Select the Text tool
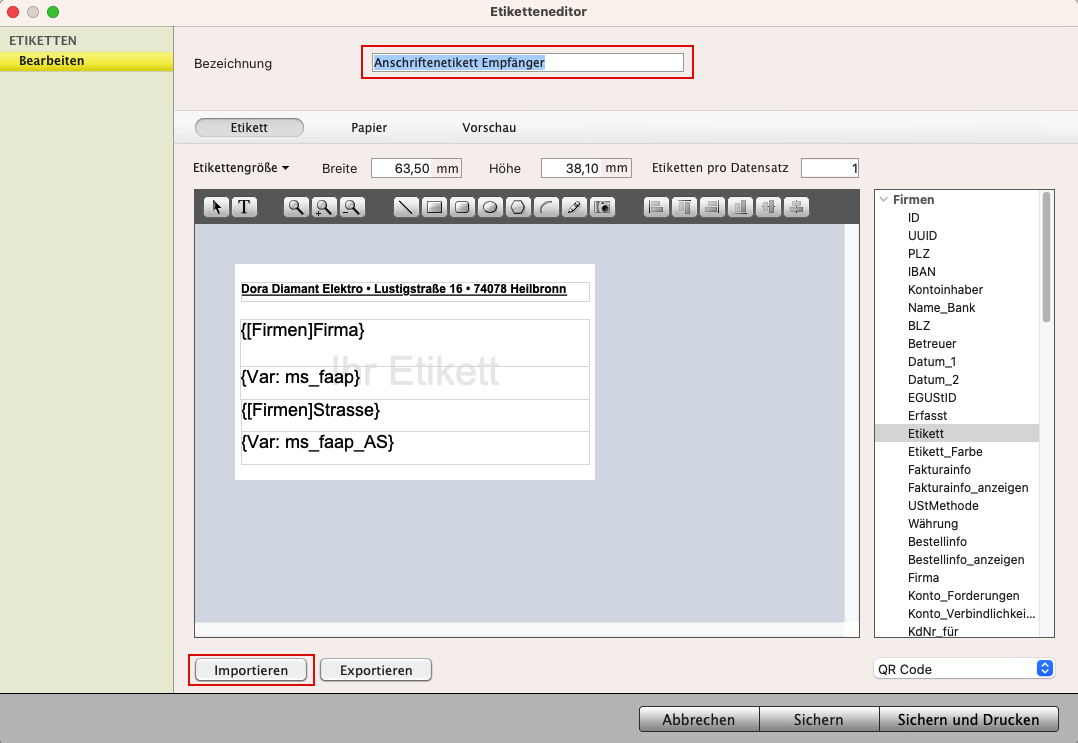Screen dimensions: 1078x743 coord(244,207)
